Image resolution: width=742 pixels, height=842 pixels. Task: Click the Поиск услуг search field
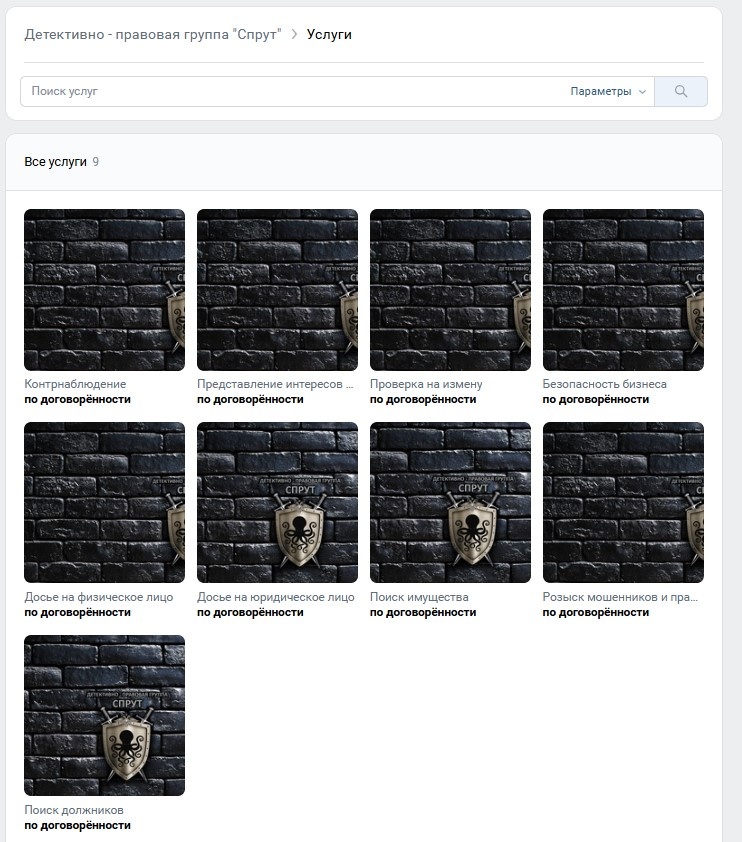tap(294, 91)
